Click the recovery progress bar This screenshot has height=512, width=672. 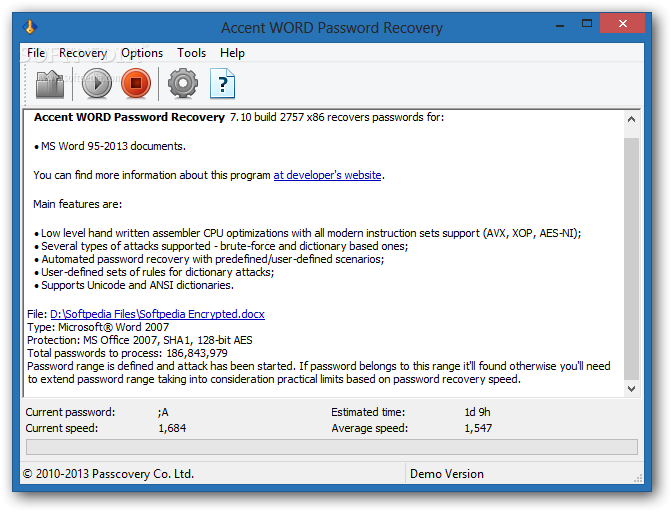(332, 447)
